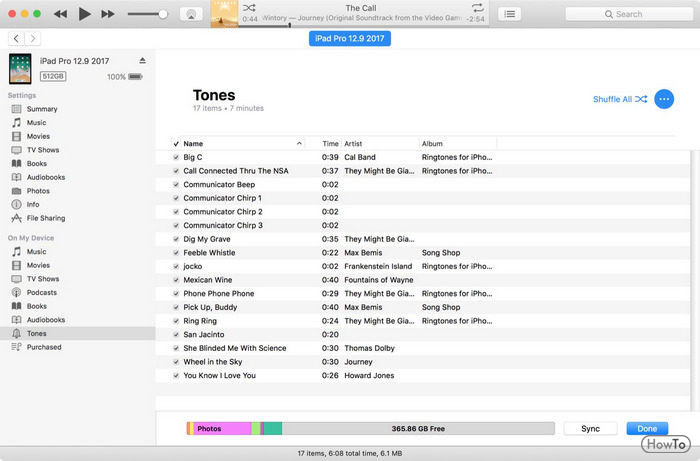Start playback with the Play button
The image size is (700, 461).
84,14
